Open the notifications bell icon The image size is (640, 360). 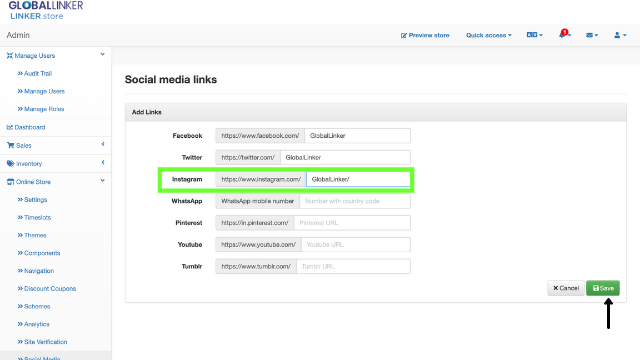564,34
